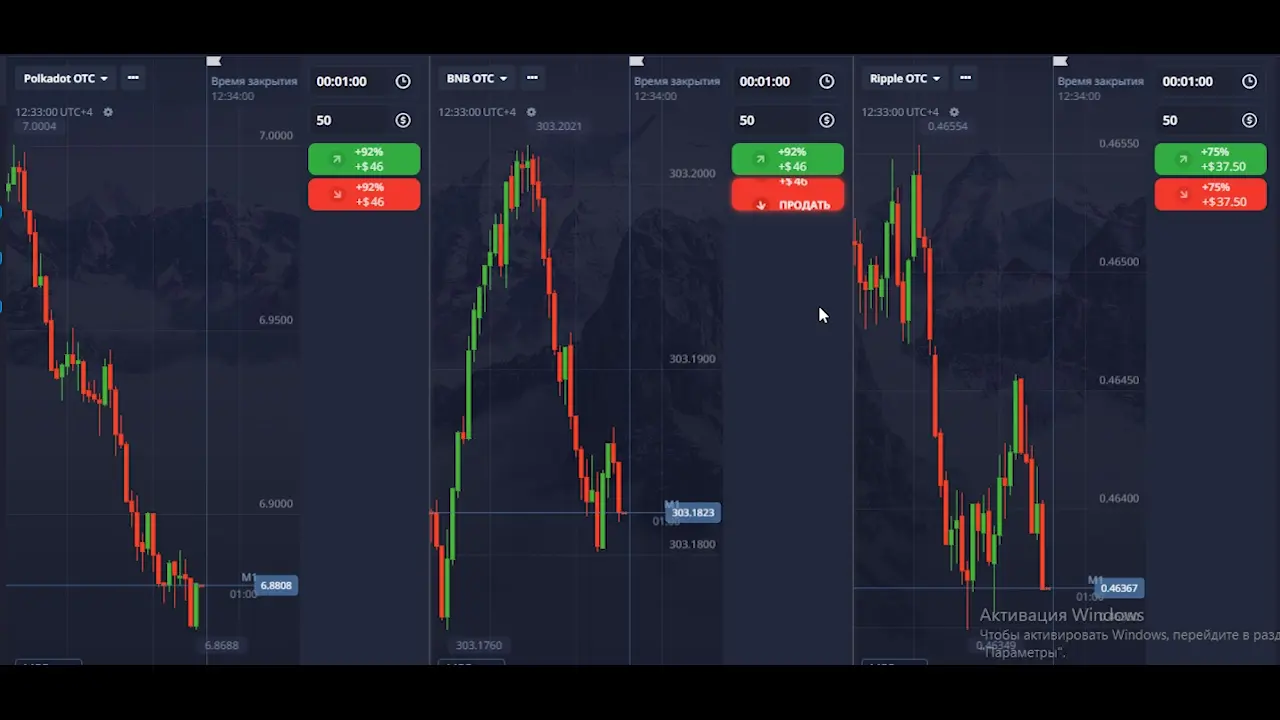Expand the BNB OTC asset selector
Screen dimensions: 1280x720
click(x=477, y=78)
